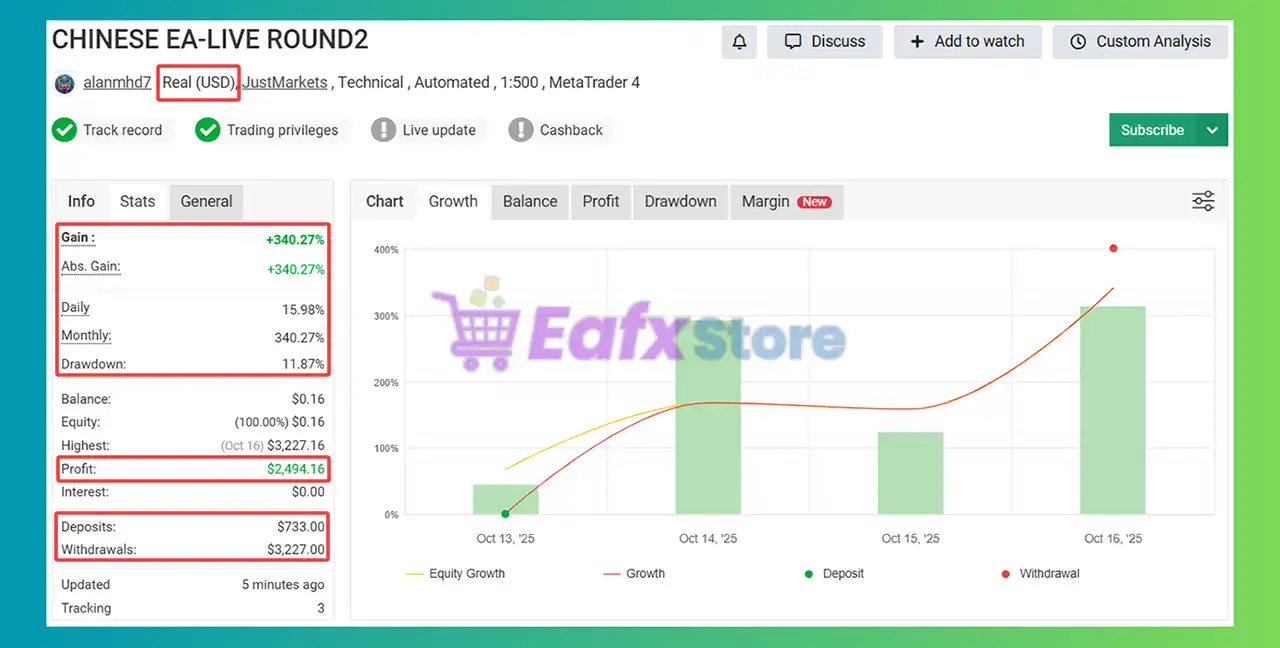Click the Live update warning icon
Image resolution: width=1280 pixels, height=648 pixels.
pyautogui.click(x=383, y=130)
